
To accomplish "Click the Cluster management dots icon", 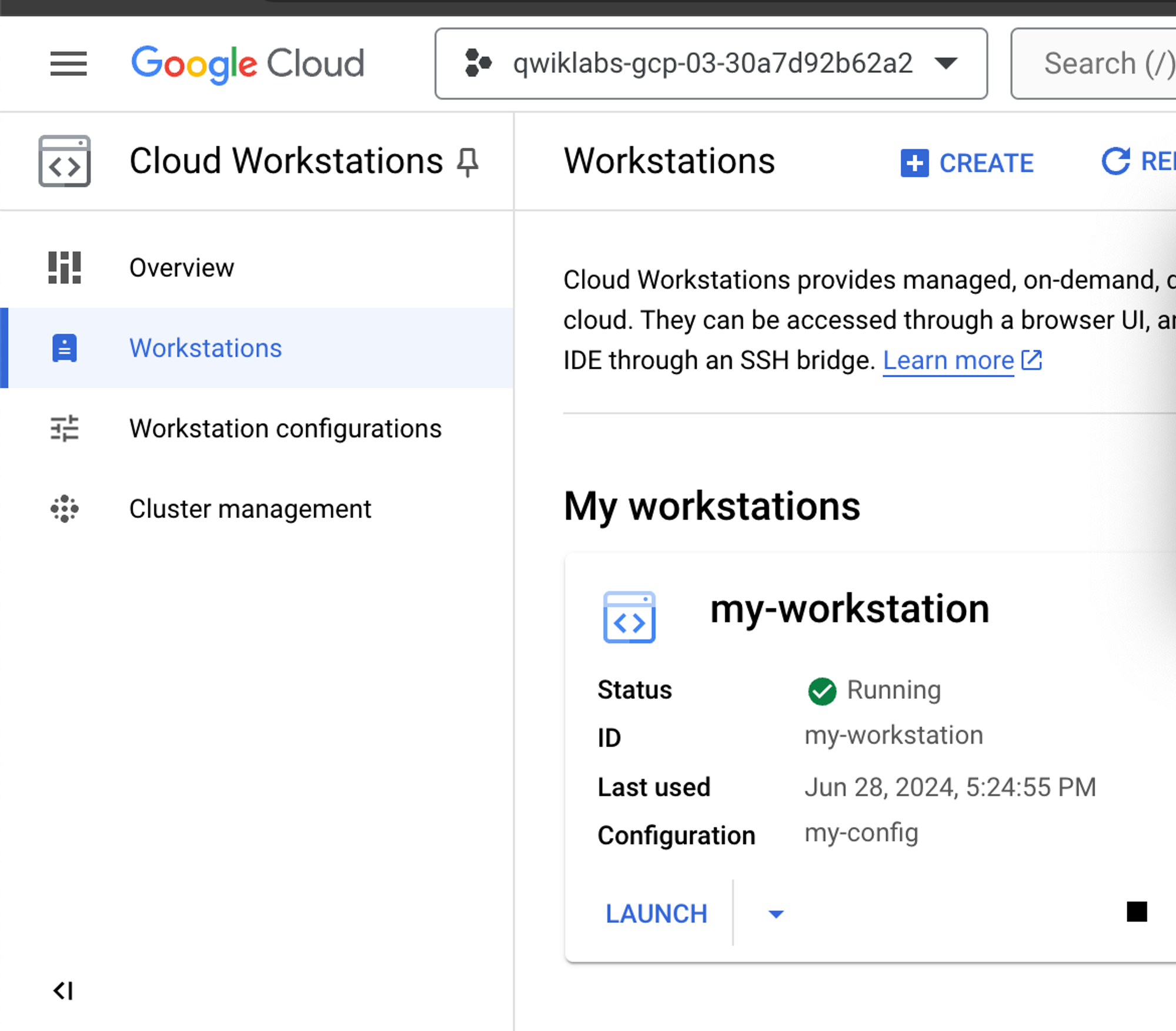I will (64, 508).
